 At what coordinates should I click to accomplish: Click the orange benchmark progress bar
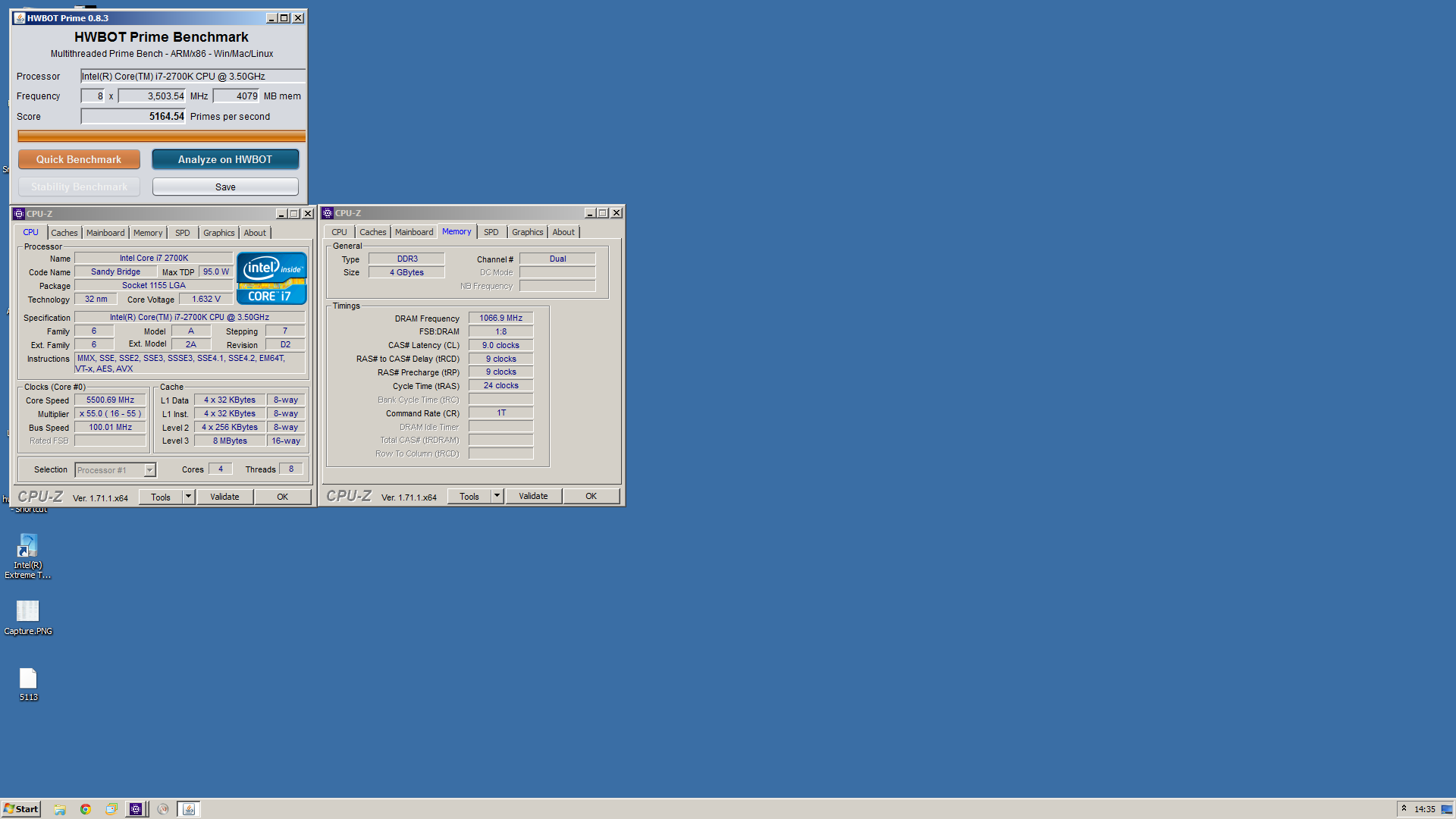[x=162, y=136]
